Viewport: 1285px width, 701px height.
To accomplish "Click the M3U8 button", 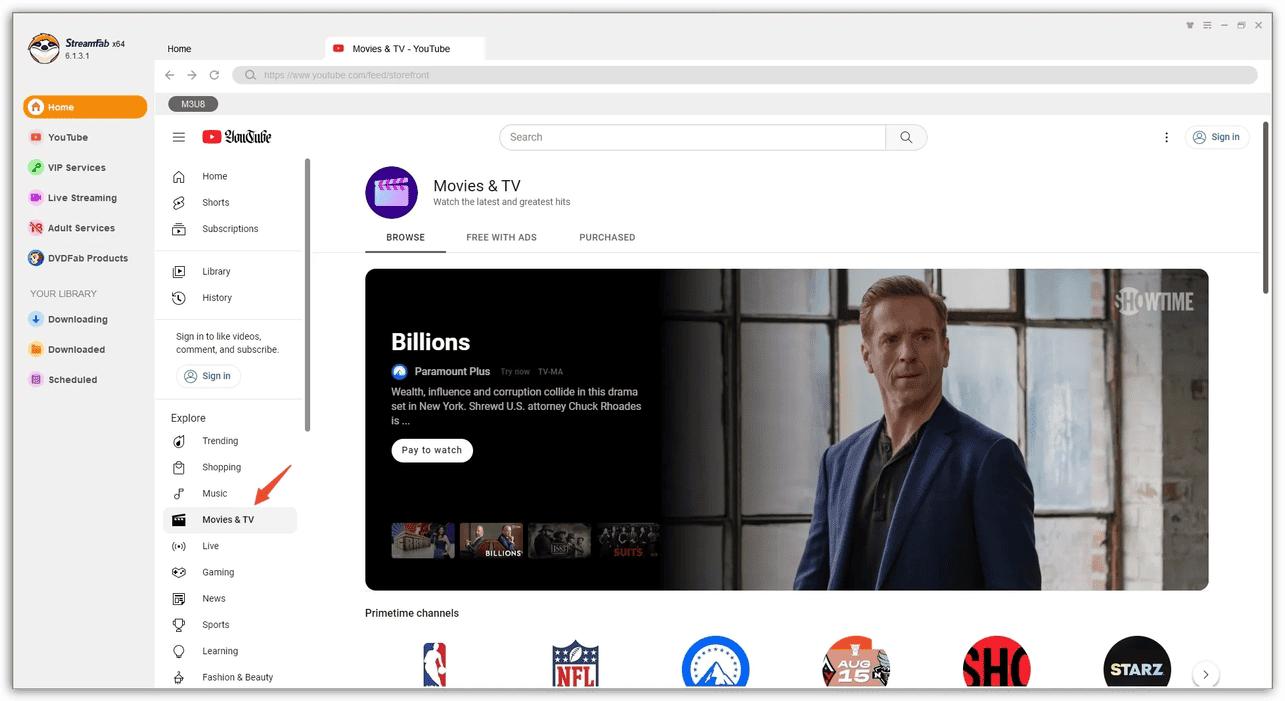I will click(x=193, y=104).
